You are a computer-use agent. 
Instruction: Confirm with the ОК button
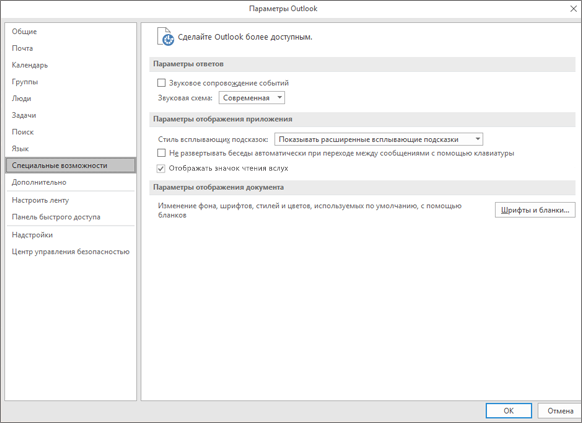[x=509, y=411]
